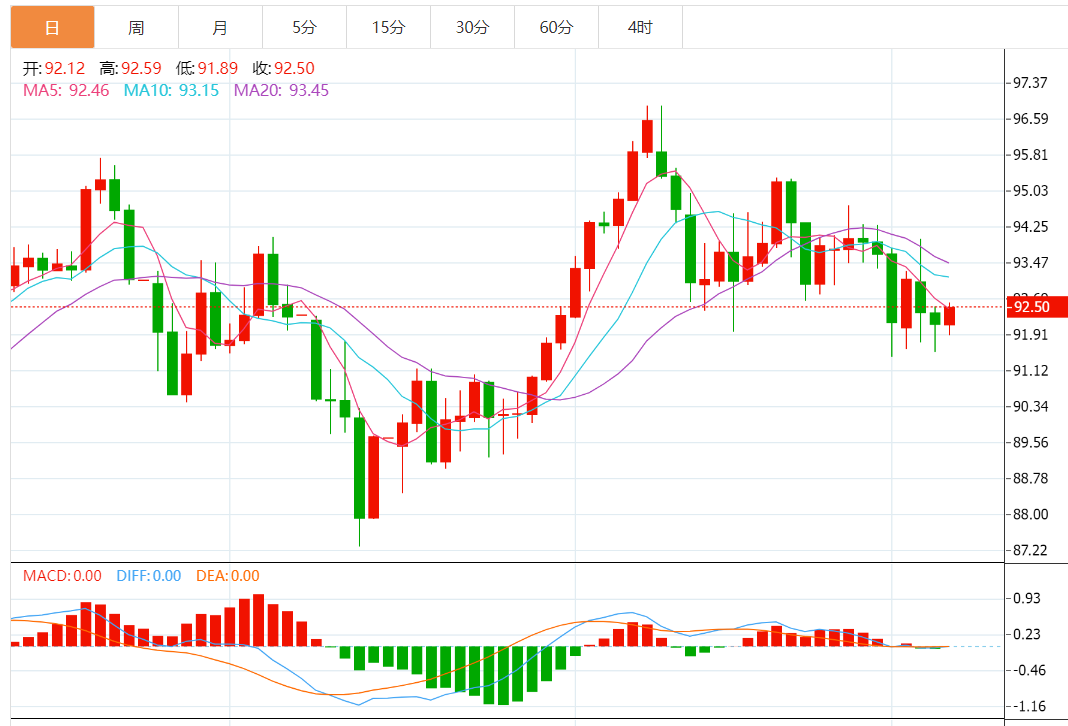
Task: Click the MA5: 92.46 indicator label
Action: pos(66,91)
